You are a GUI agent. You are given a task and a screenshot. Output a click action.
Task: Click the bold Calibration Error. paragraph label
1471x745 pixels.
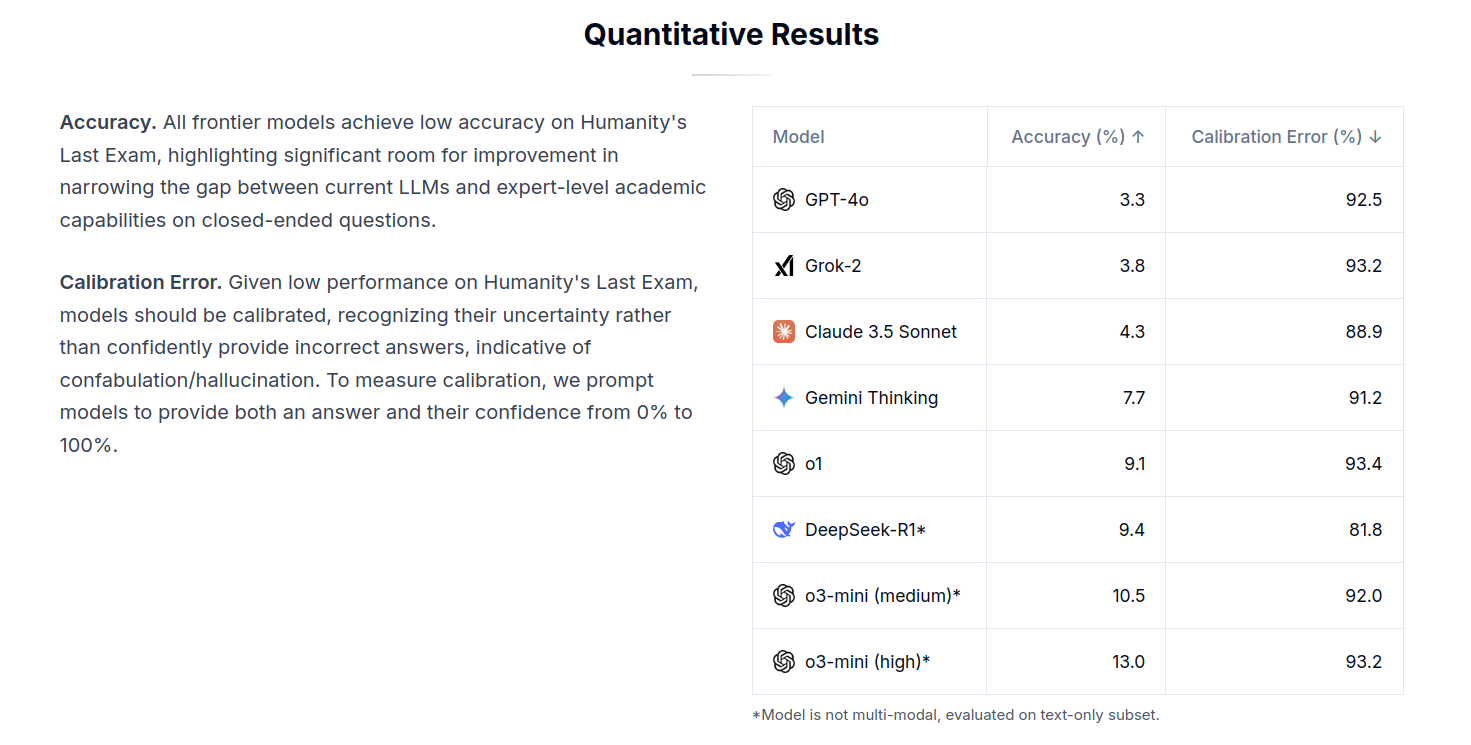click(141, 283)
